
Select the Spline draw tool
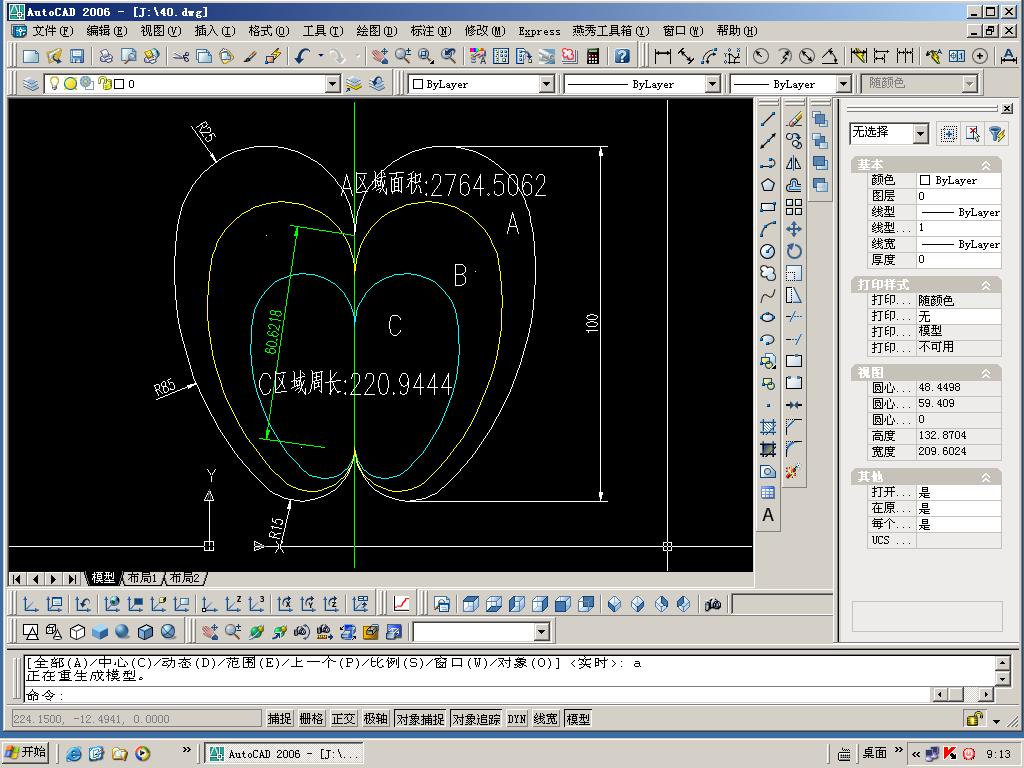[x=768, y=295]
